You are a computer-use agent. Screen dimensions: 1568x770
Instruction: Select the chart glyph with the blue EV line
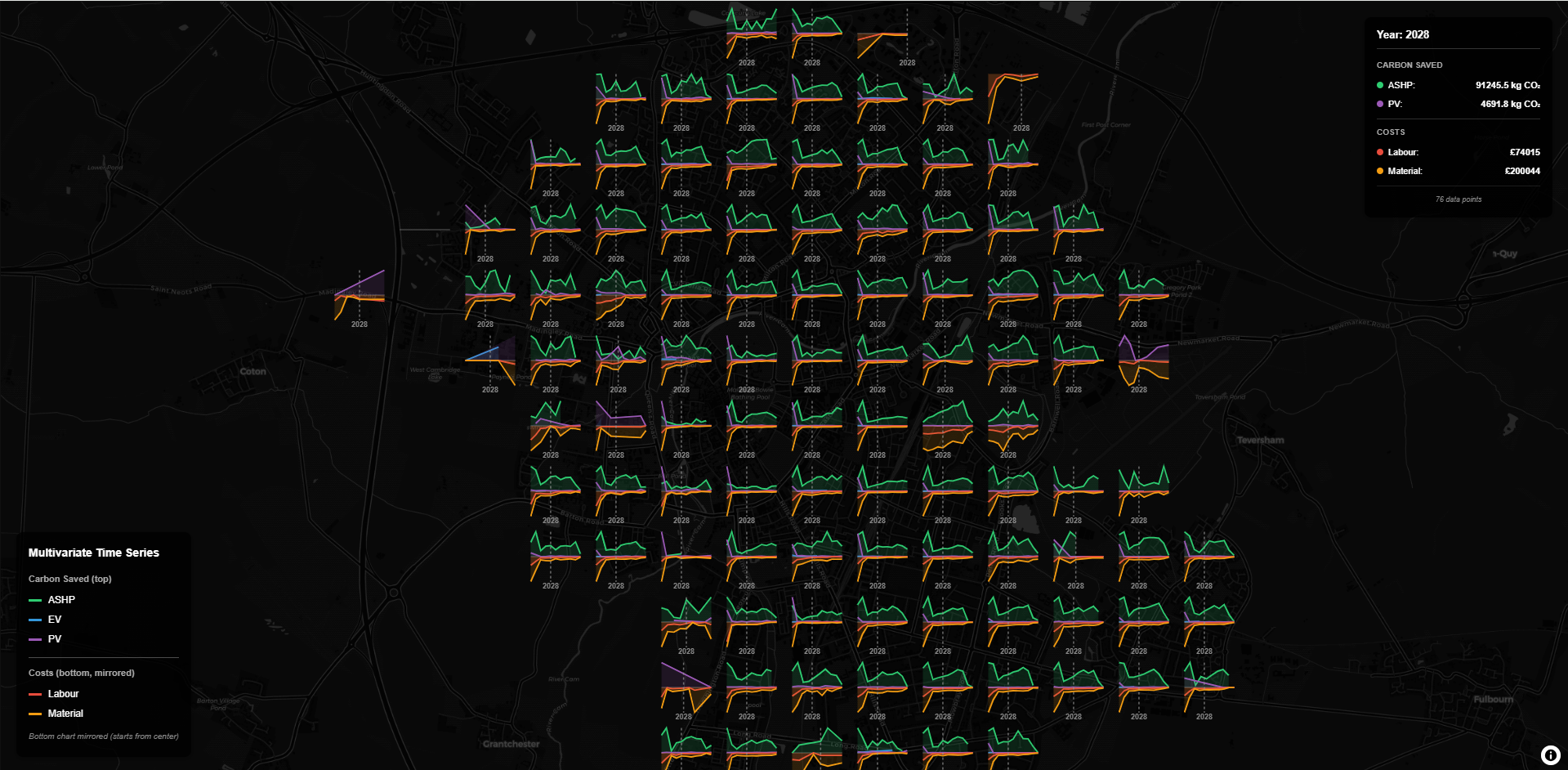pyautogui.click(x=490, y=360)
